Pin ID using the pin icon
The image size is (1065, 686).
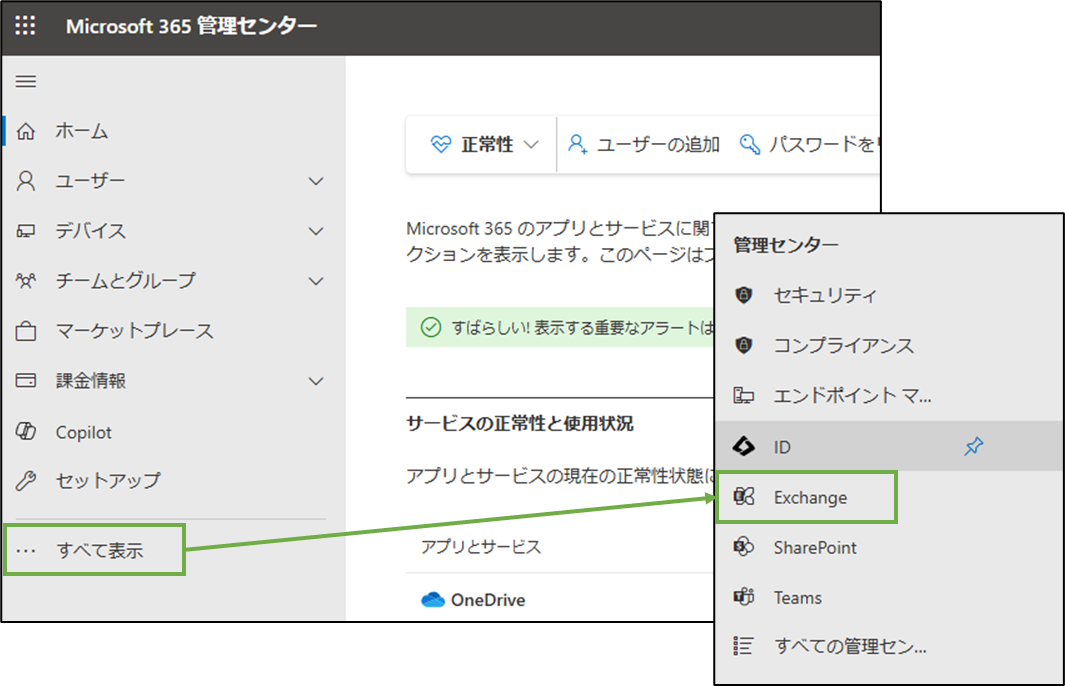pos(973,446)
